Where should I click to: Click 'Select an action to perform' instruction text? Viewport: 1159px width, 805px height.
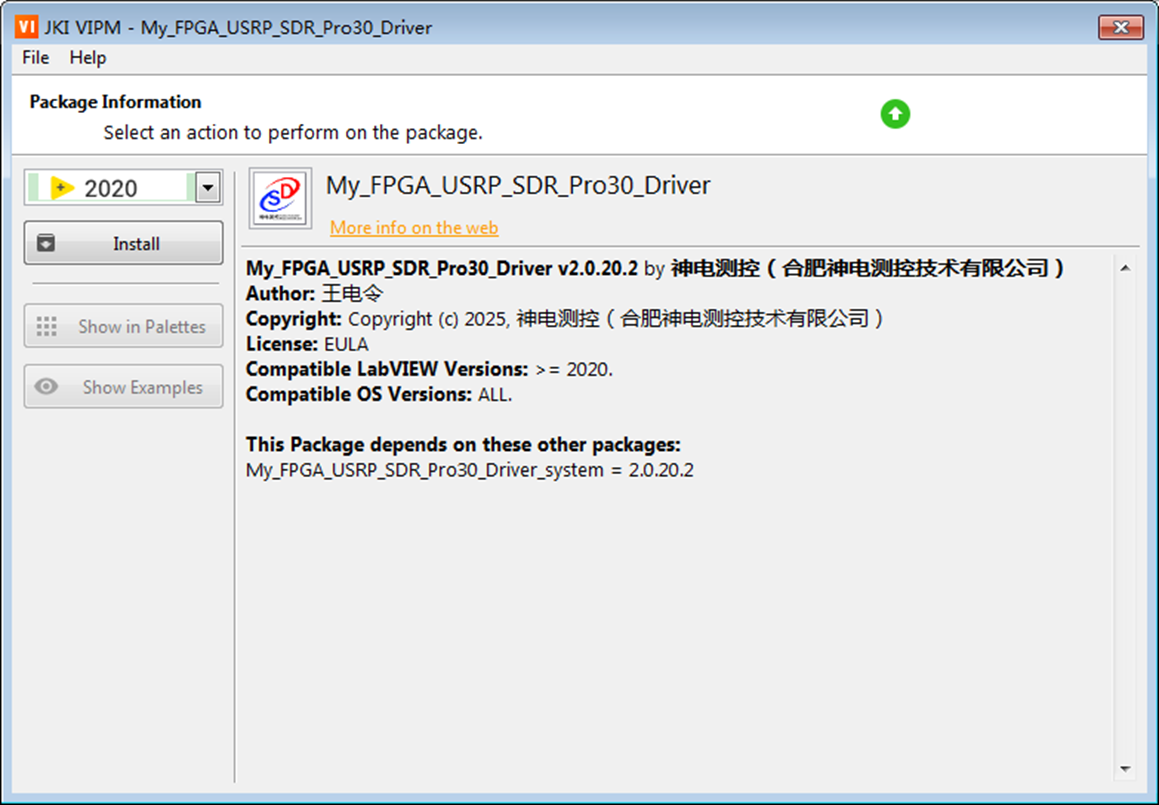(x=293, y=132)
